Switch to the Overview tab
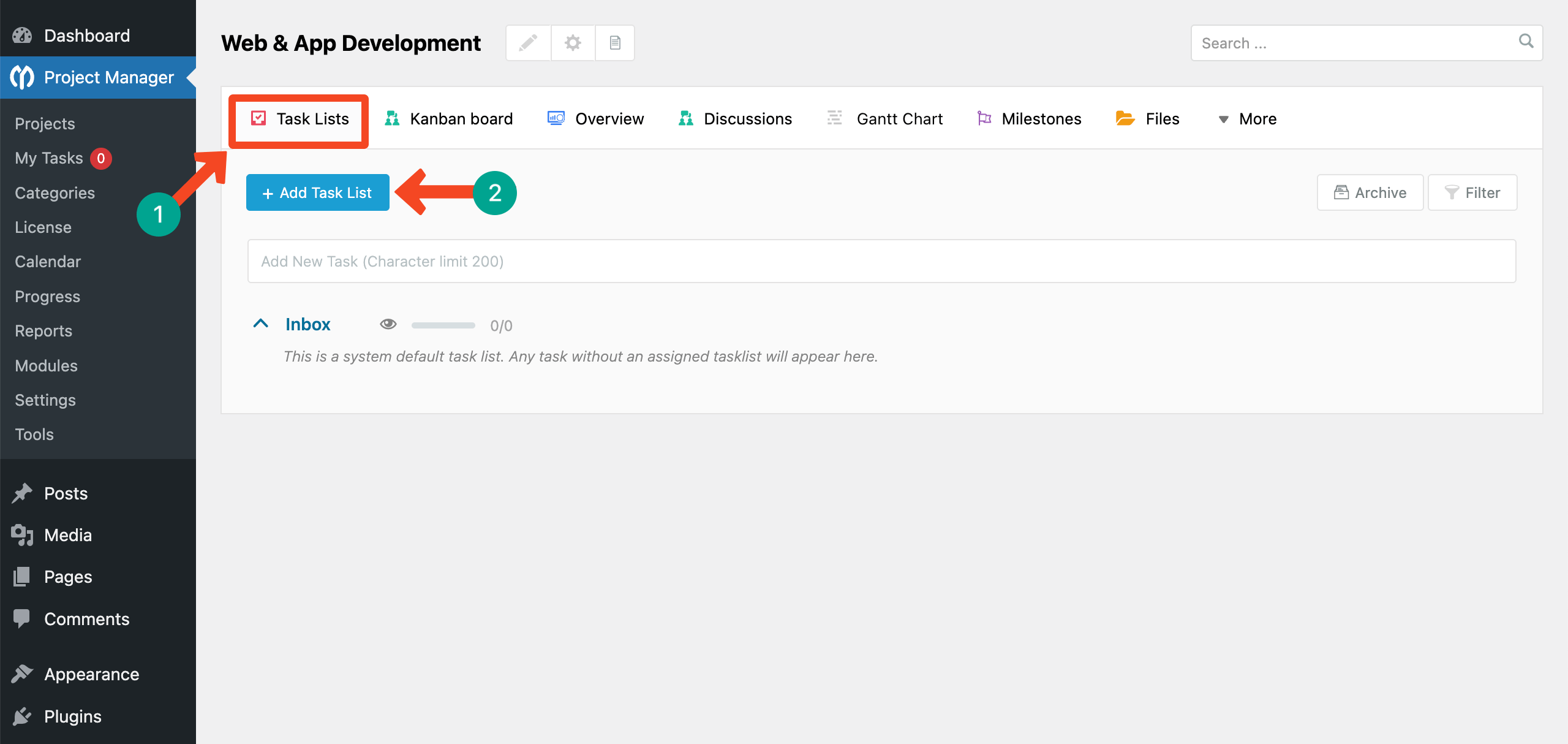Image resolution: width=1568 pixels, height=744 pixels. pos(596,119)
